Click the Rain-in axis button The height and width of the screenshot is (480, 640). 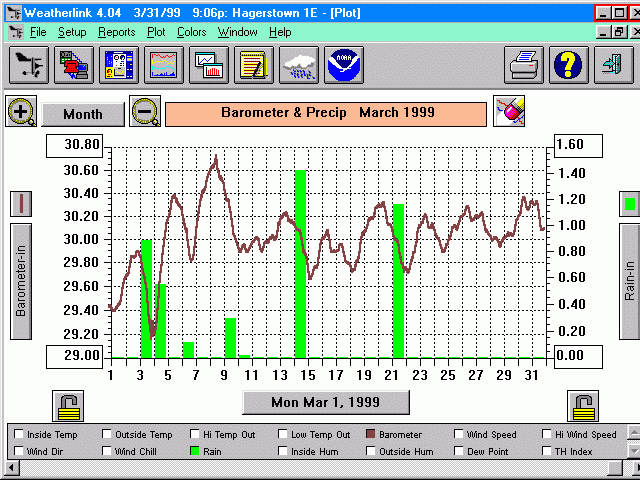[629, 281]
